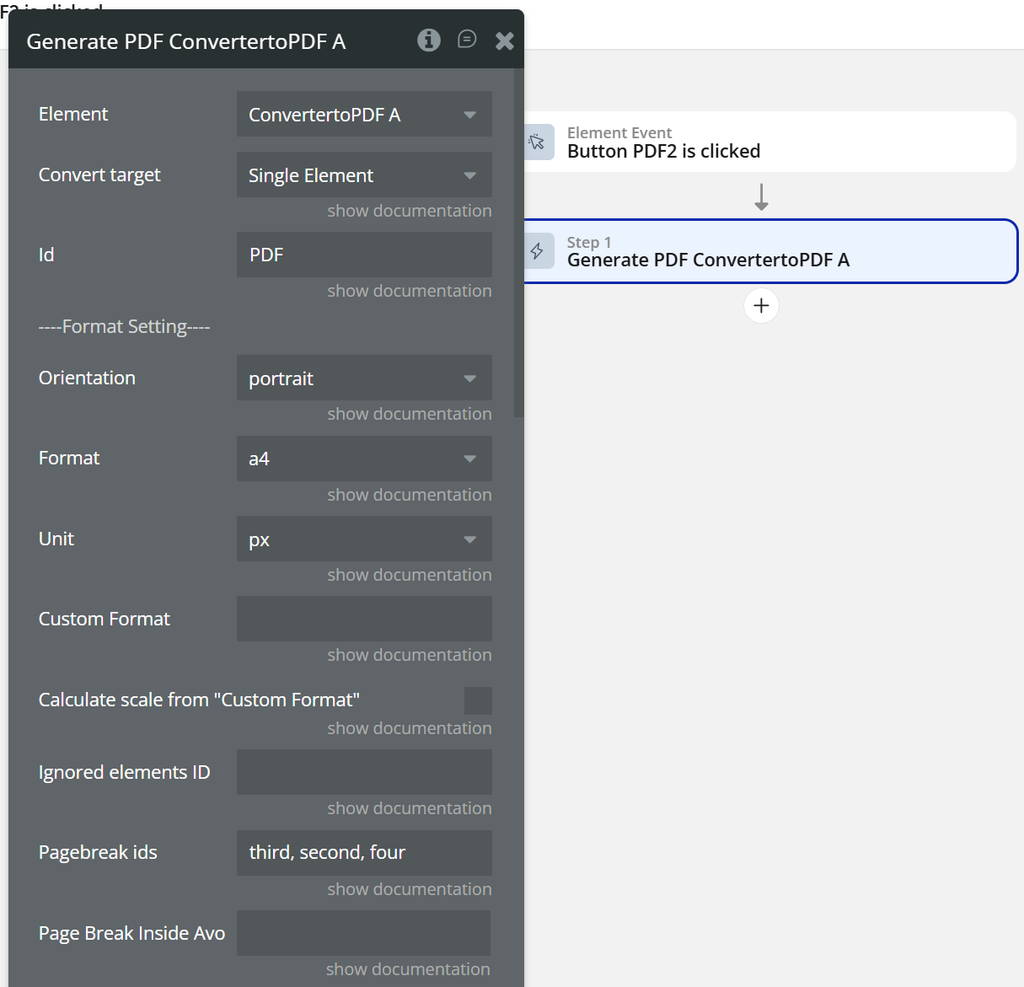1024x987 pixels.
Task: Close the Generate PDF properties panel
Action: click(504, 41)
